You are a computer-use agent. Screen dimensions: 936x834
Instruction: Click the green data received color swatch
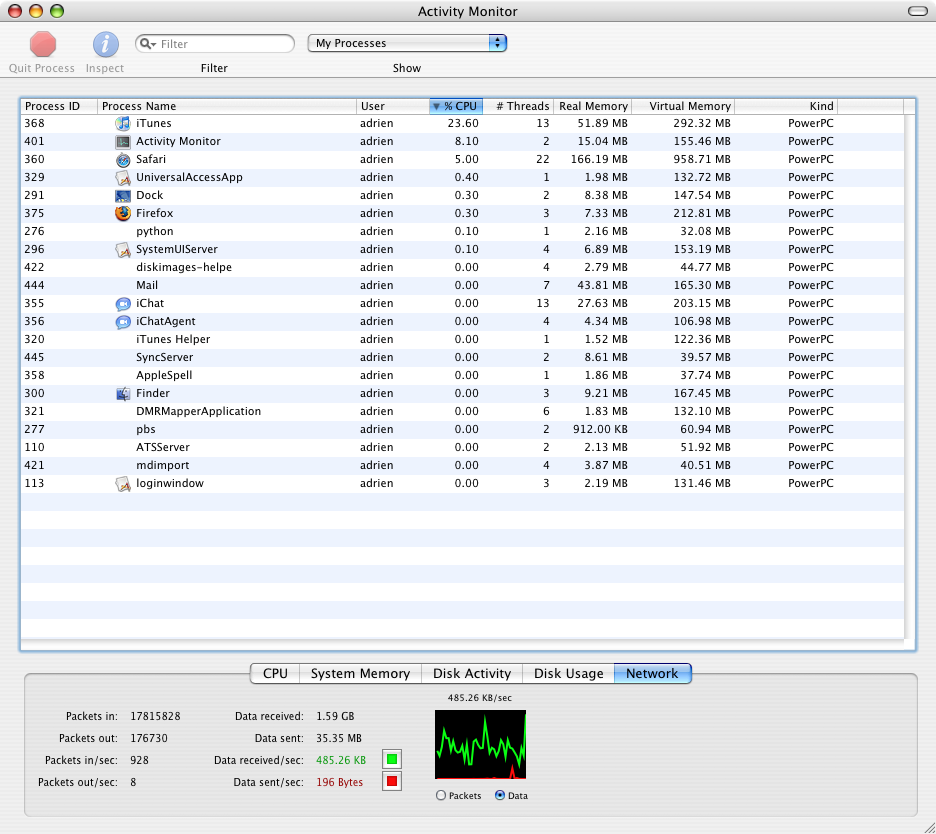392,759
